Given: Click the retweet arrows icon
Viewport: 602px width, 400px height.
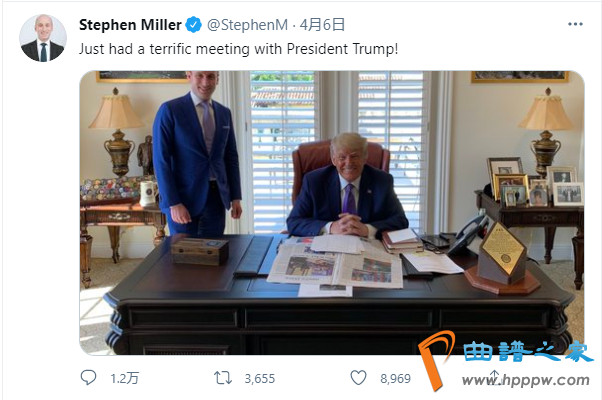Looking at the screenshot, I should coord(225,378).
